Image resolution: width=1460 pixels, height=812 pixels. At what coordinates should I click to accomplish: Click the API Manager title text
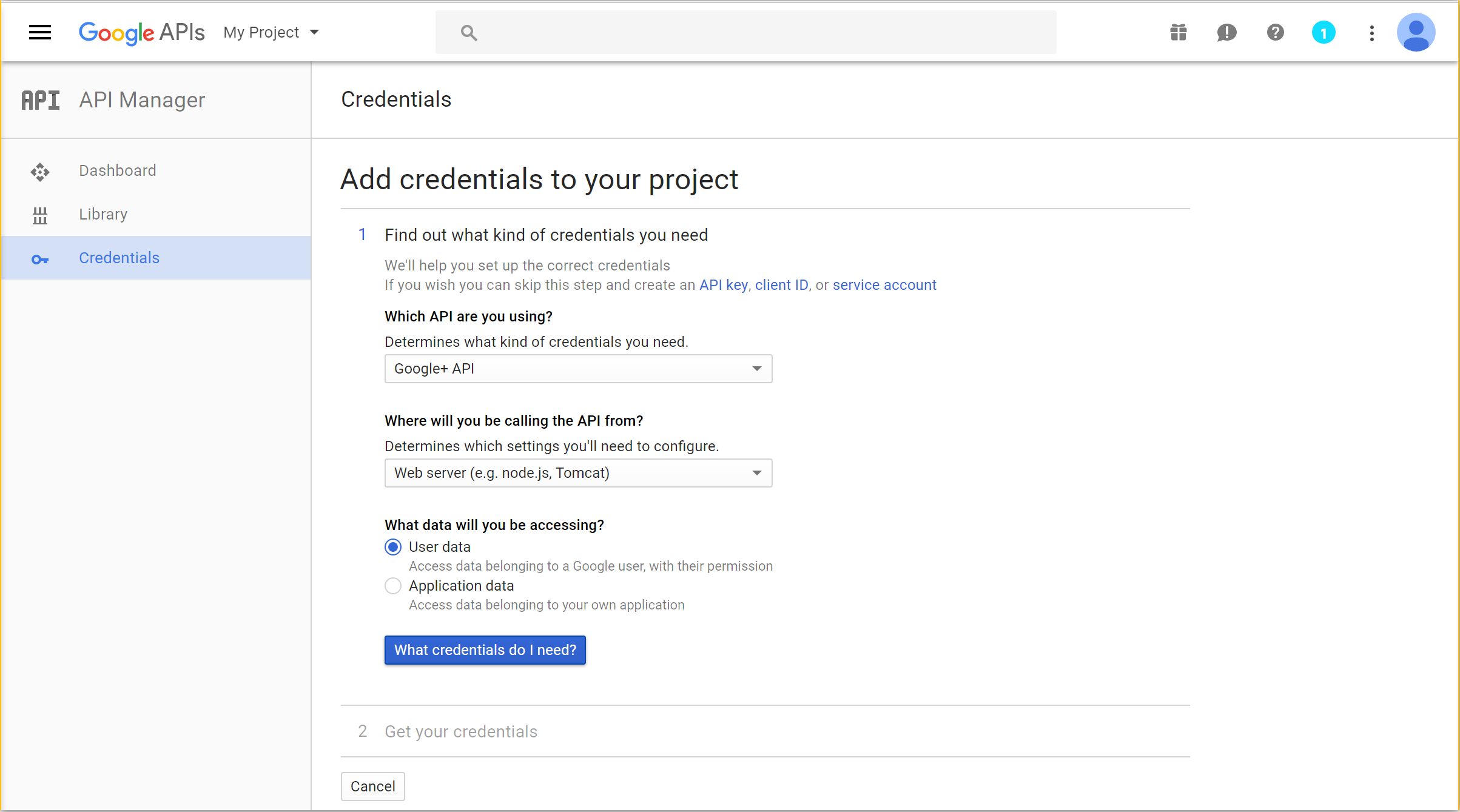(x=142, y=100)
